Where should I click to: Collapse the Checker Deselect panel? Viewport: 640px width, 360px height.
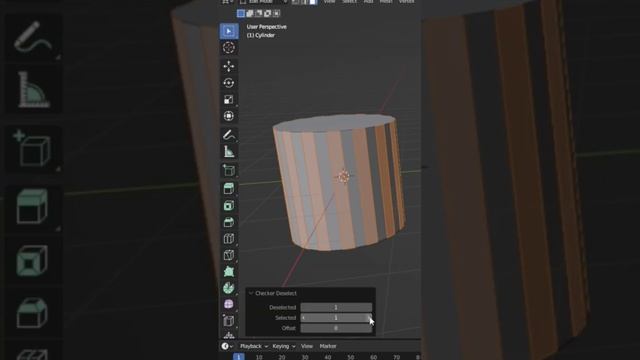[251, 293]
